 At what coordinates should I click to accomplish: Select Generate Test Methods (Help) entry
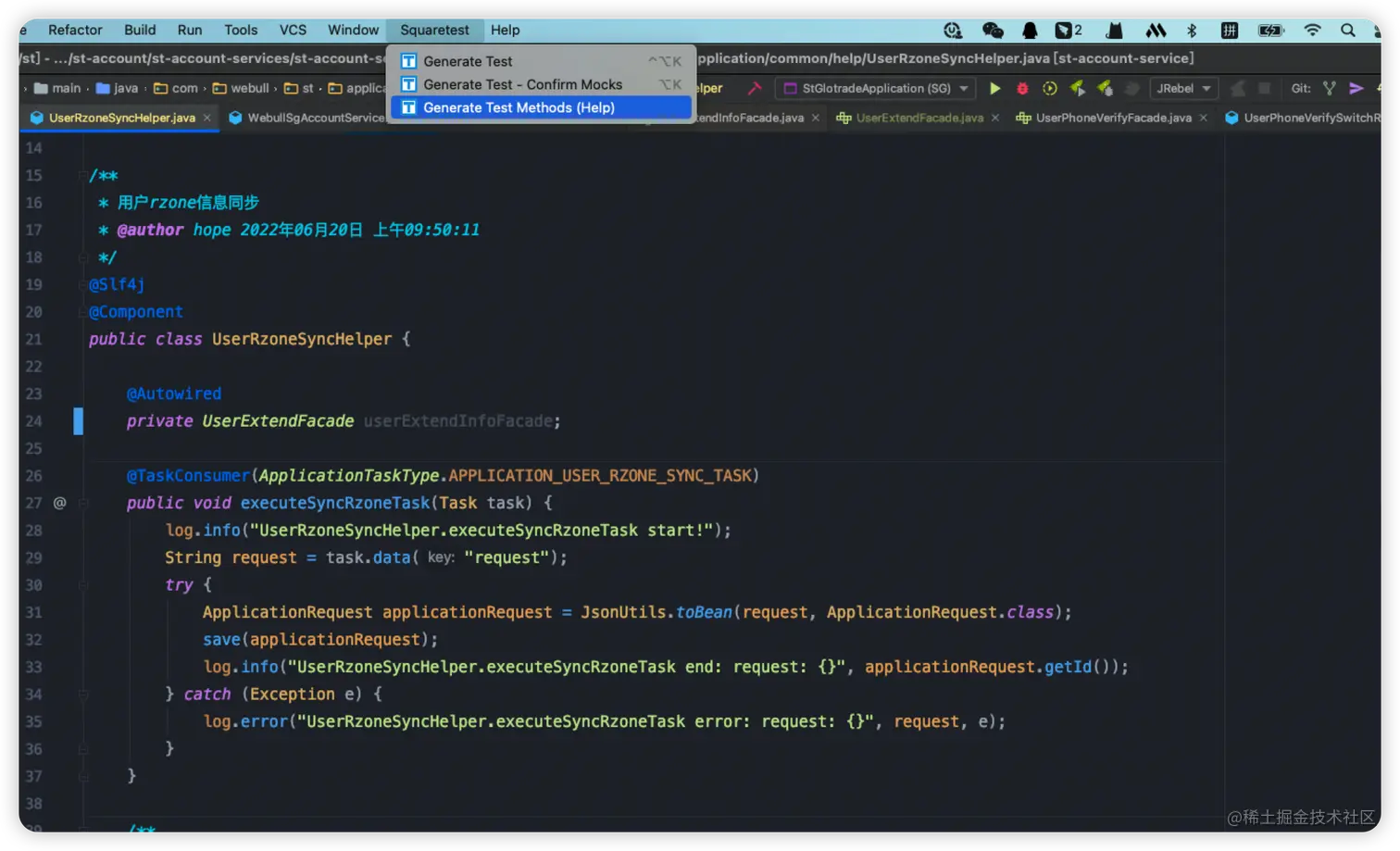click(541, 107)
